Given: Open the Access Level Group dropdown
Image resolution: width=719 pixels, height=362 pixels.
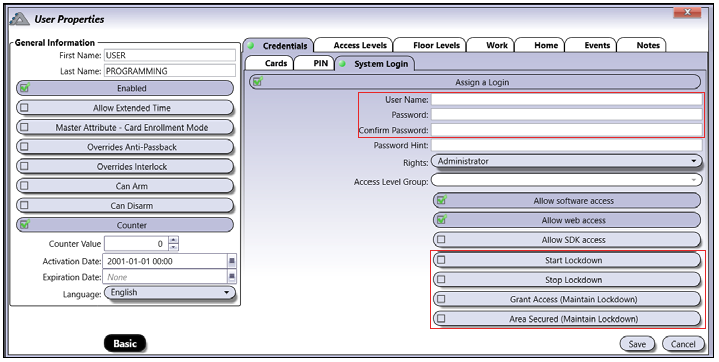Looking at the screenshot, I should tap(567, 180).
